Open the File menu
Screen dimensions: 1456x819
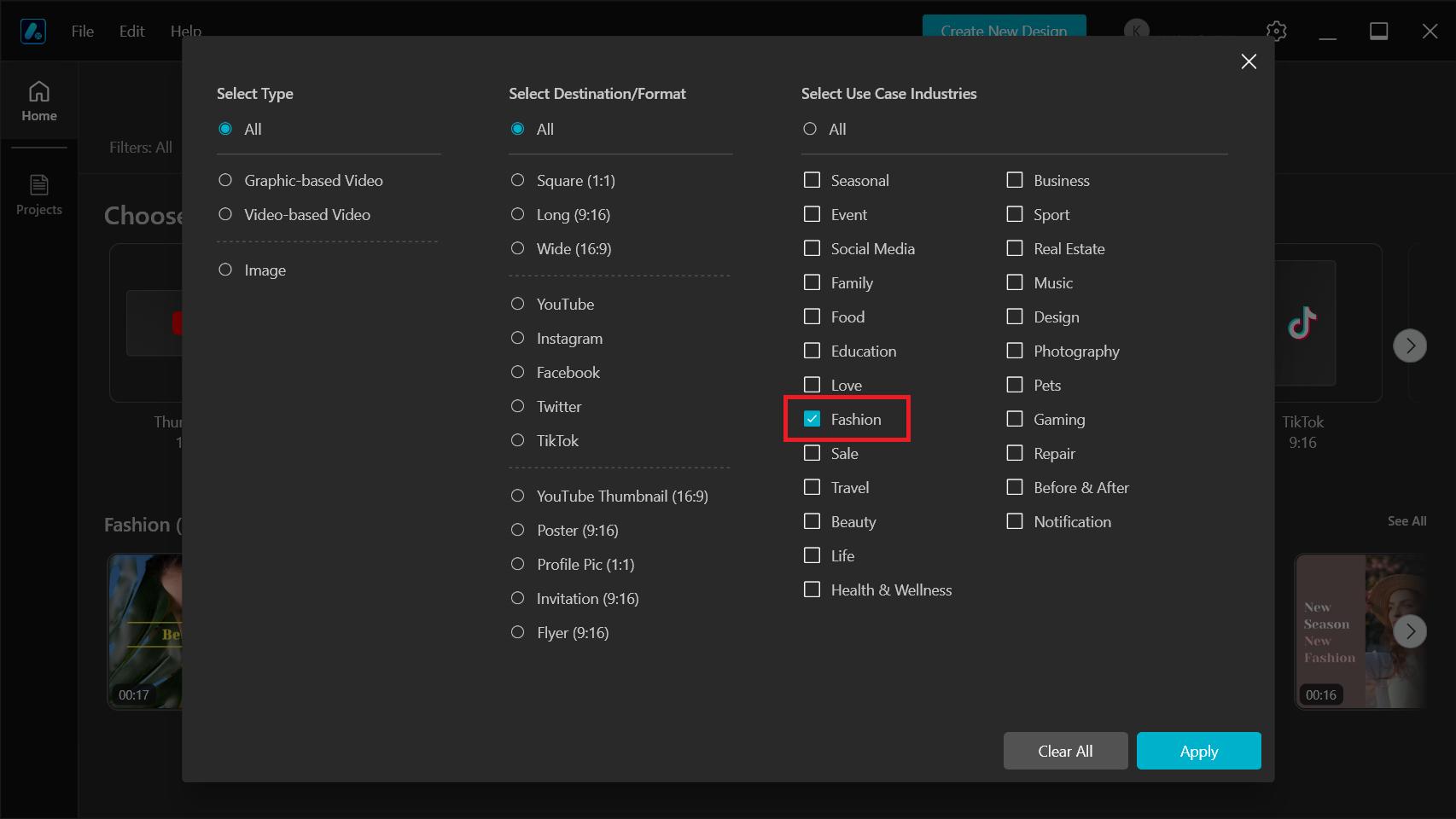pyautogui.click(x=83, y=32)
